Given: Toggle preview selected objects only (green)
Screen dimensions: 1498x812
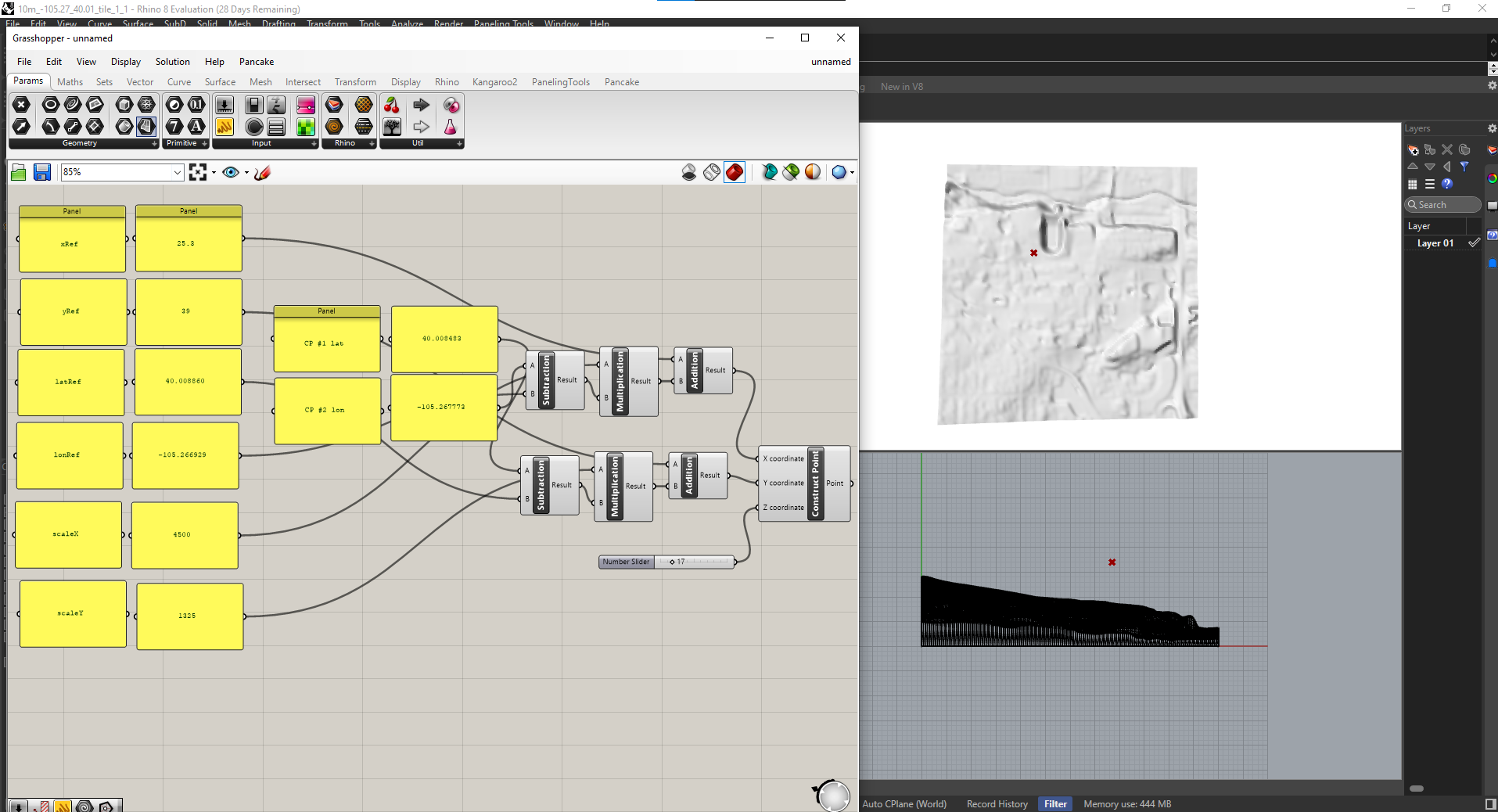Looking at the screenshot, I should point(792,172).
